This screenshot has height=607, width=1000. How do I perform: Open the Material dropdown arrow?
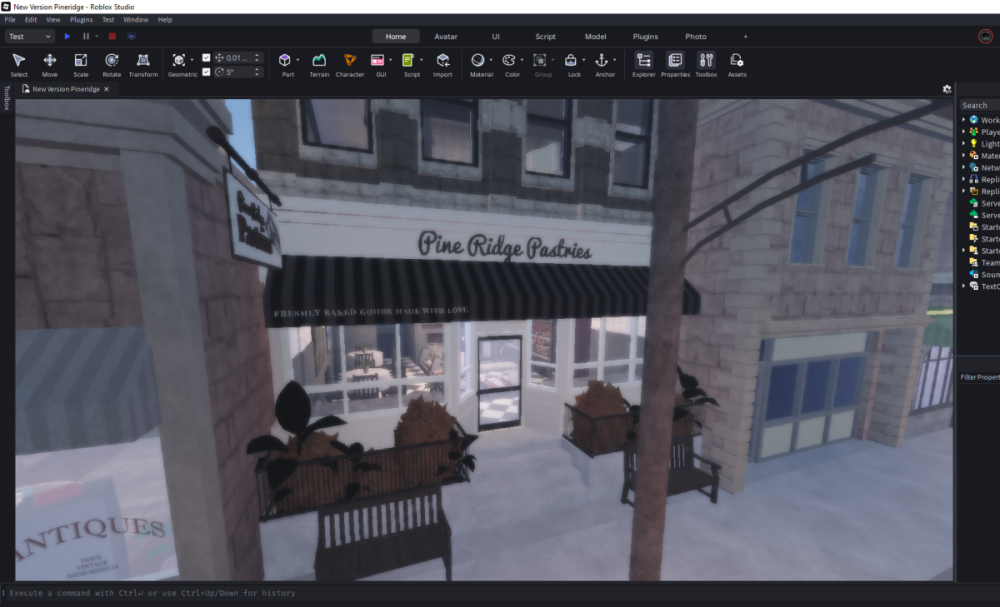[491, 60]
